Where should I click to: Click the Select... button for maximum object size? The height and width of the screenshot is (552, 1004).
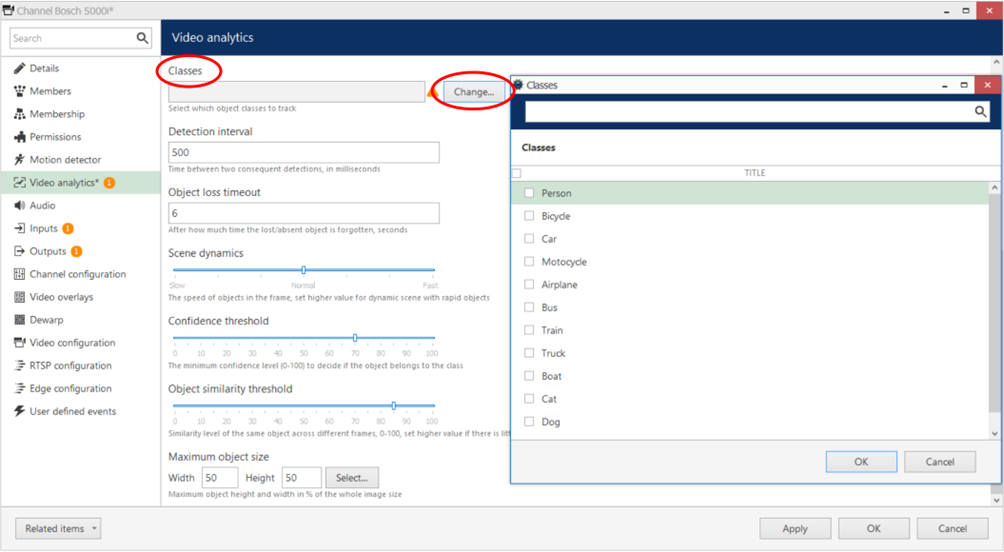[351, 478]
